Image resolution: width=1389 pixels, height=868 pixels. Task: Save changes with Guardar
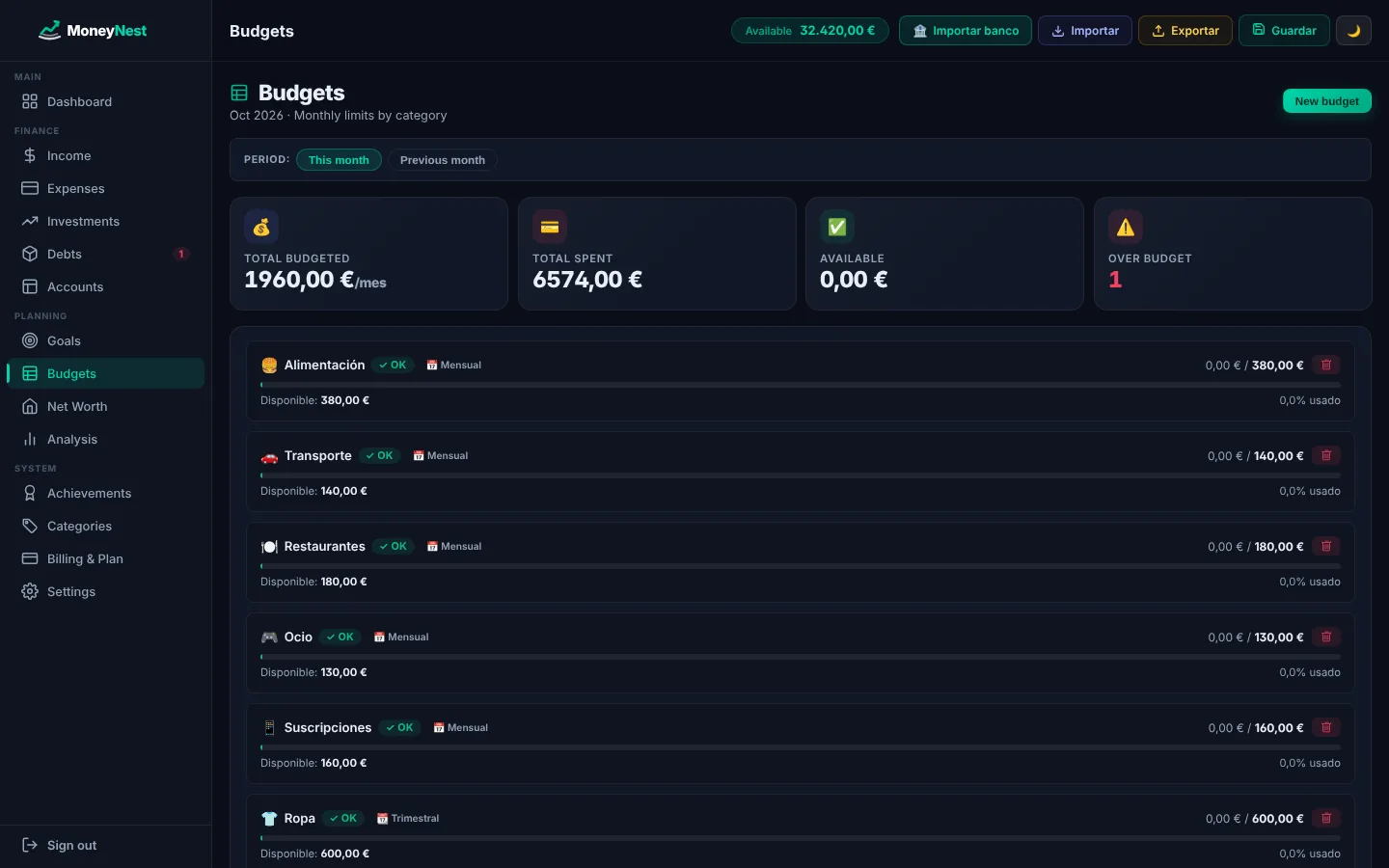pyautogui.click(x=1284, y=31)
